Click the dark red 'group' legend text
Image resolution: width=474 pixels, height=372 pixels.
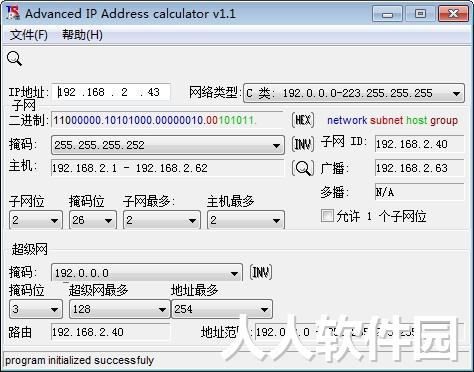coord(444,120)
